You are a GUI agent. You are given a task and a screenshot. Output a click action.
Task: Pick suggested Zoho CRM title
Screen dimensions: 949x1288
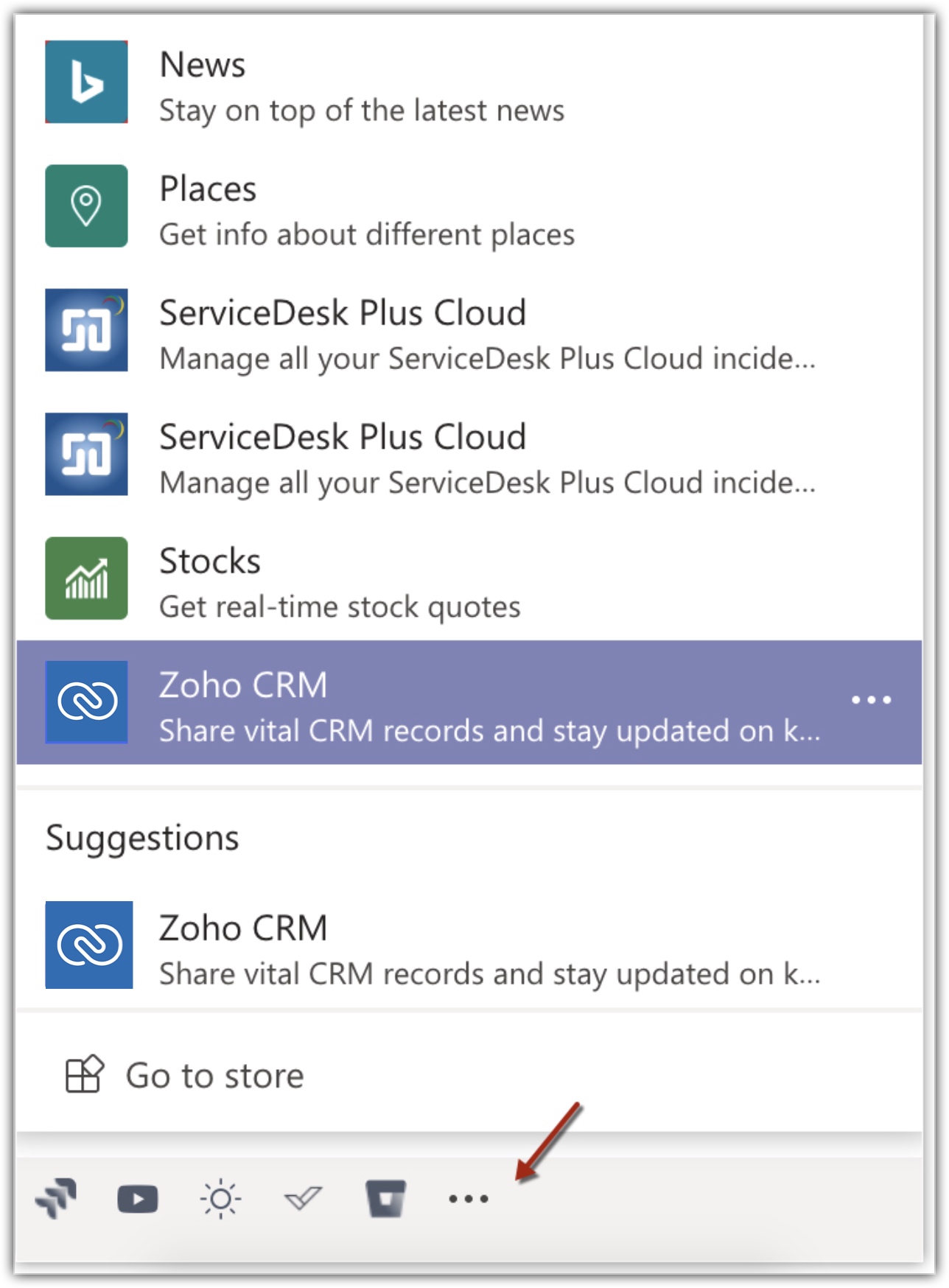(x=243, y=928)
